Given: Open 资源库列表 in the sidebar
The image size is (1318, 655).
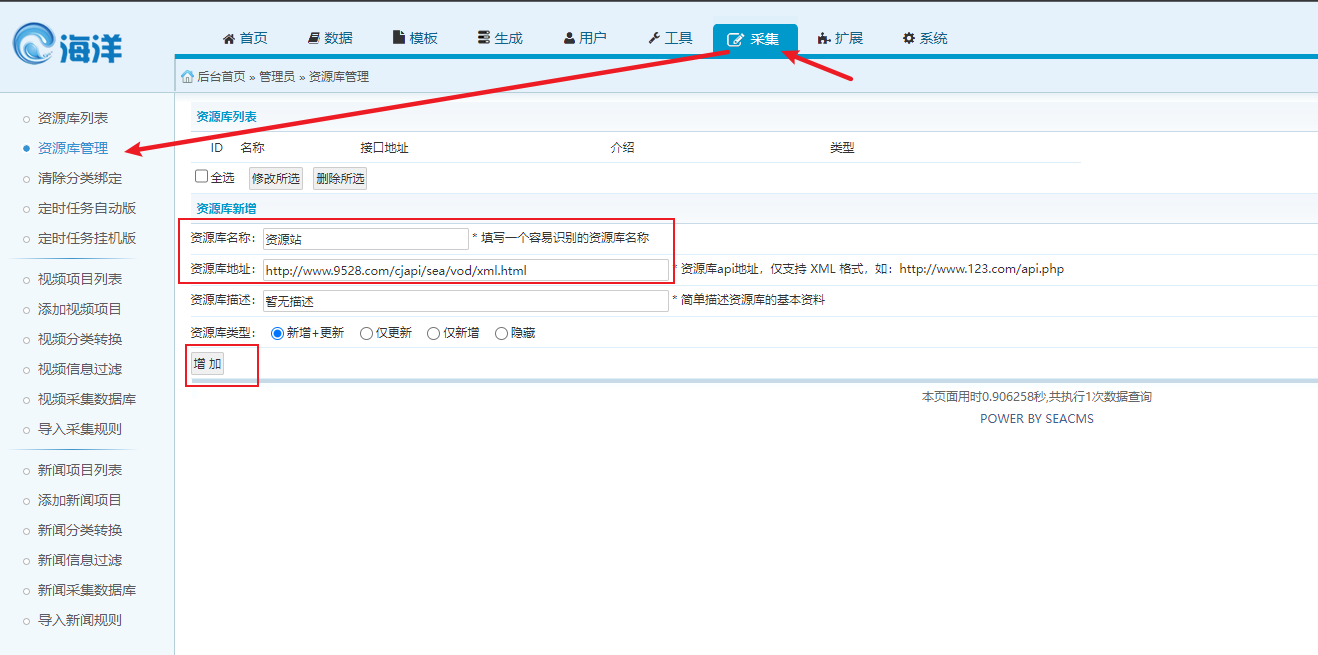Looking at the screenshot, I should point(73,118).
